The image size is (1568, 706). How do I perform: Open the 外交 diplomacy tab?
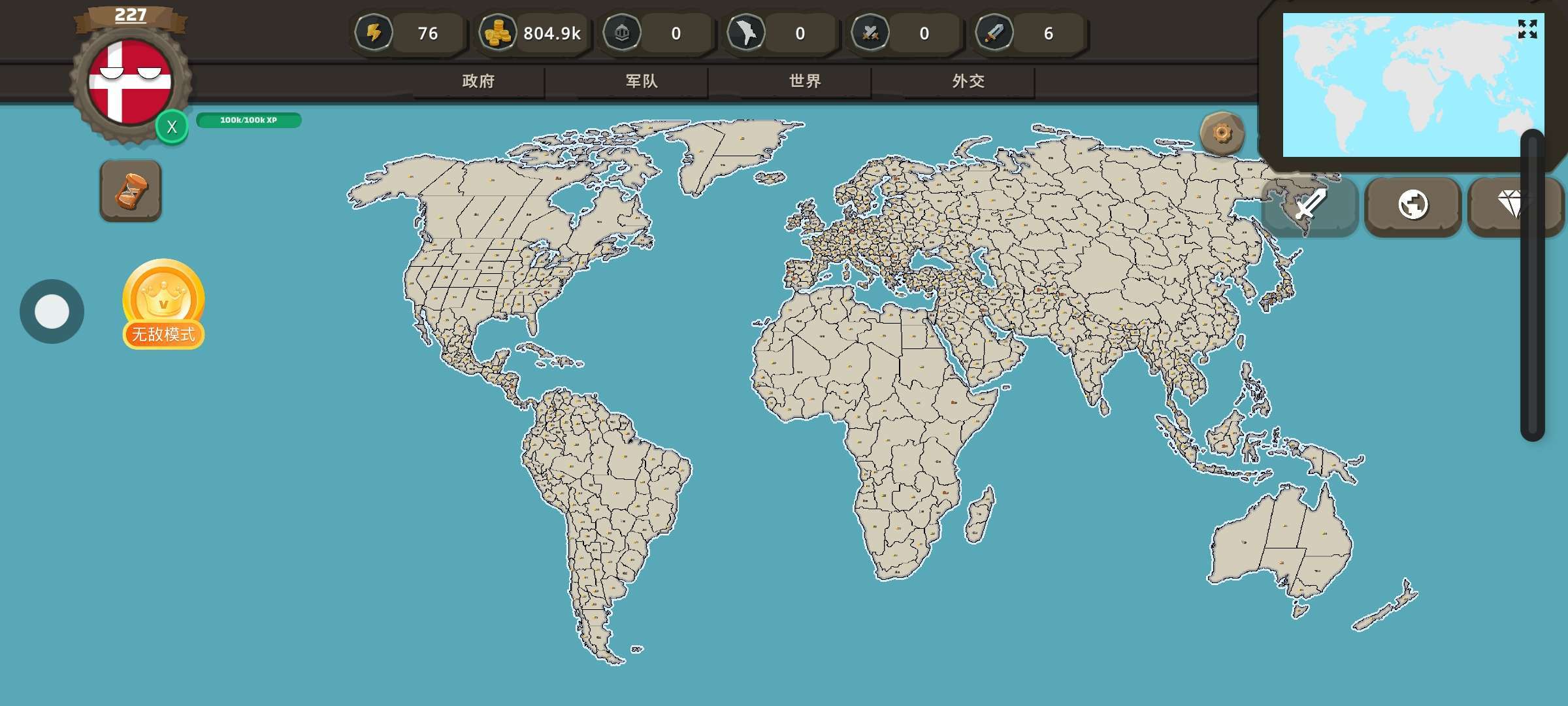click(968, 81)
